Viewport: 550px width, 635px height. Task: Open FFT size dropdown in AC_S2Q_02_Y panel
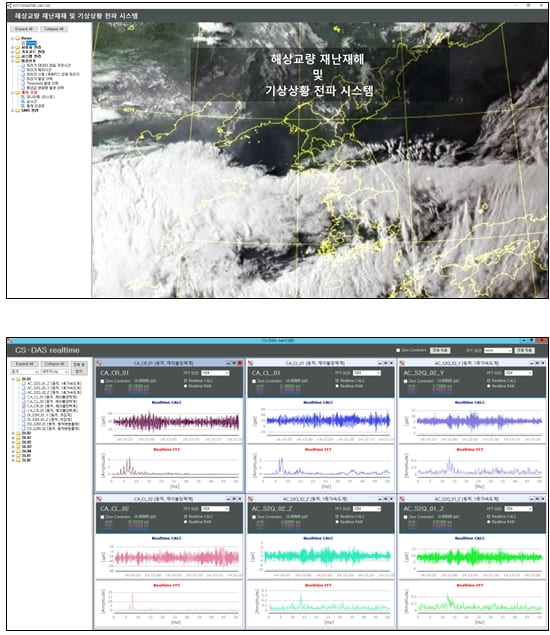[518, 373]
